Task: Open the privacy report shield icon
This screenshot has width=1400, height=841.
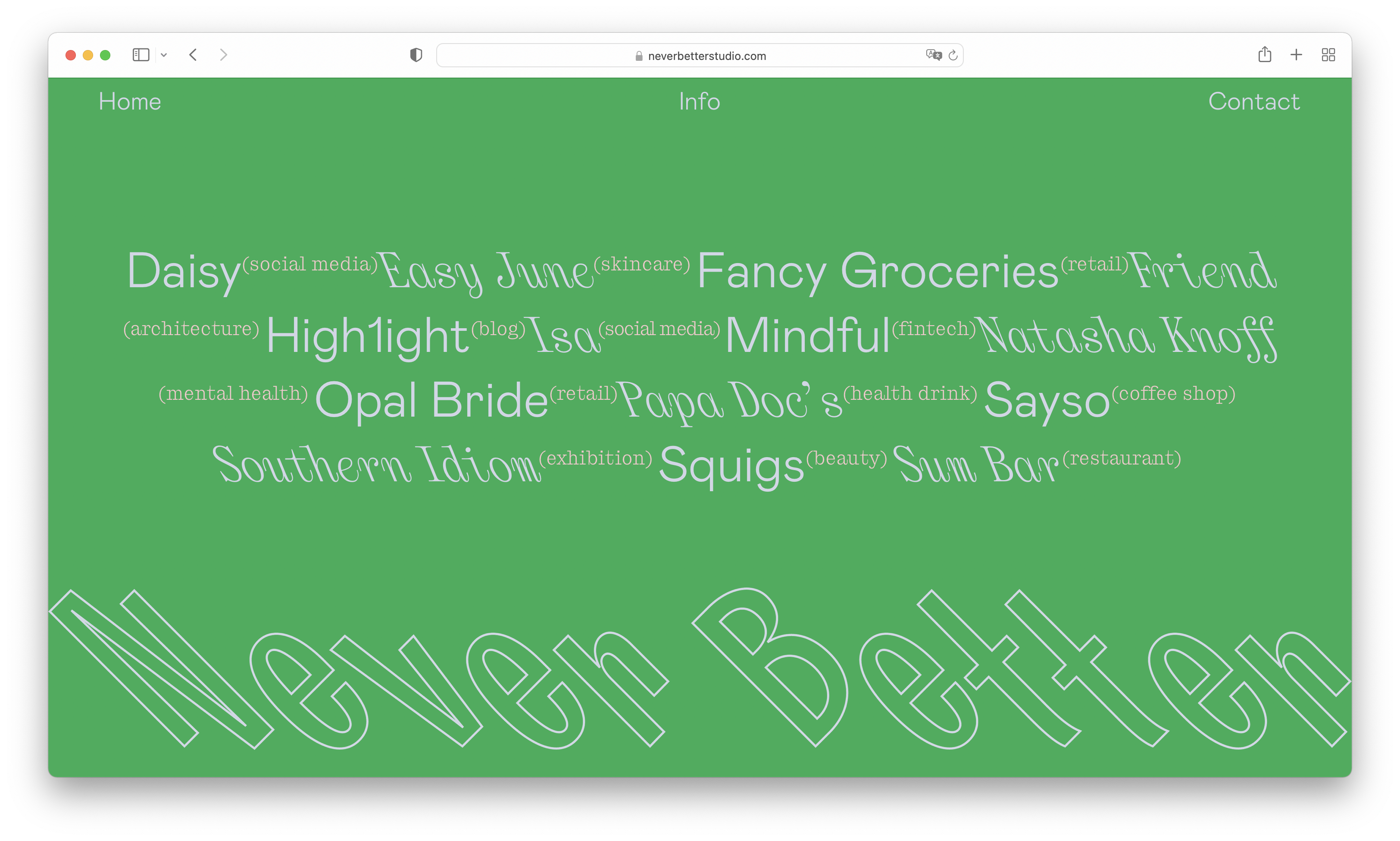Action: tap(416, 55)
